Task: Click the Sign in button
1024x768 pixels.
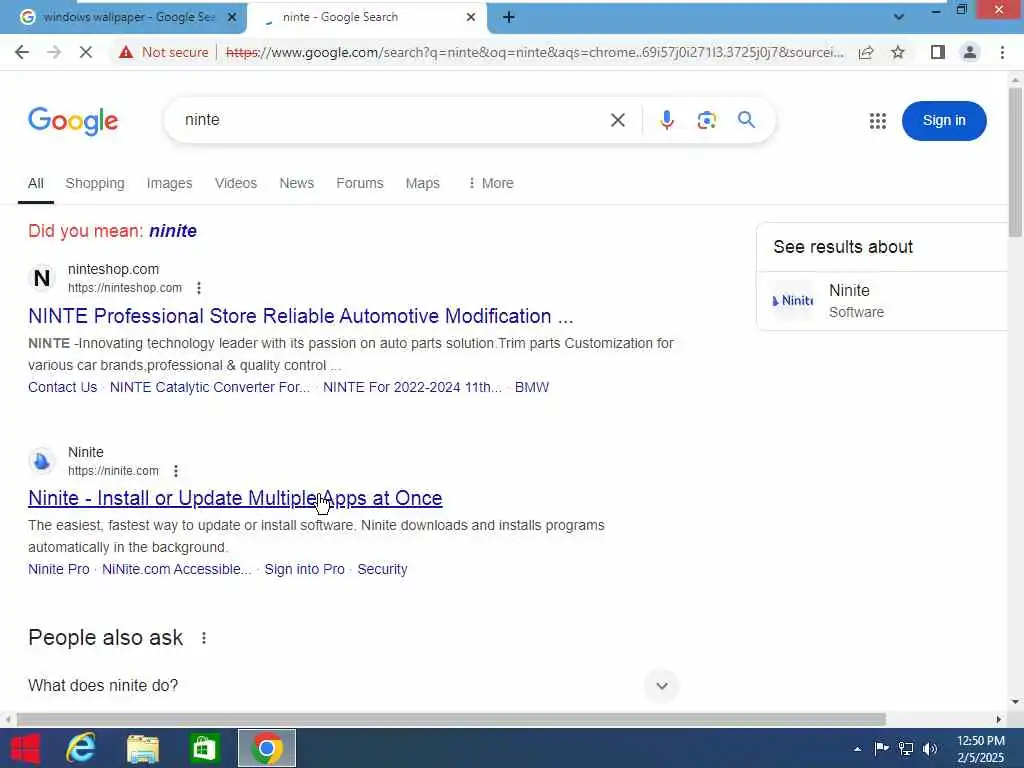Action: click(x=944, y=121)
